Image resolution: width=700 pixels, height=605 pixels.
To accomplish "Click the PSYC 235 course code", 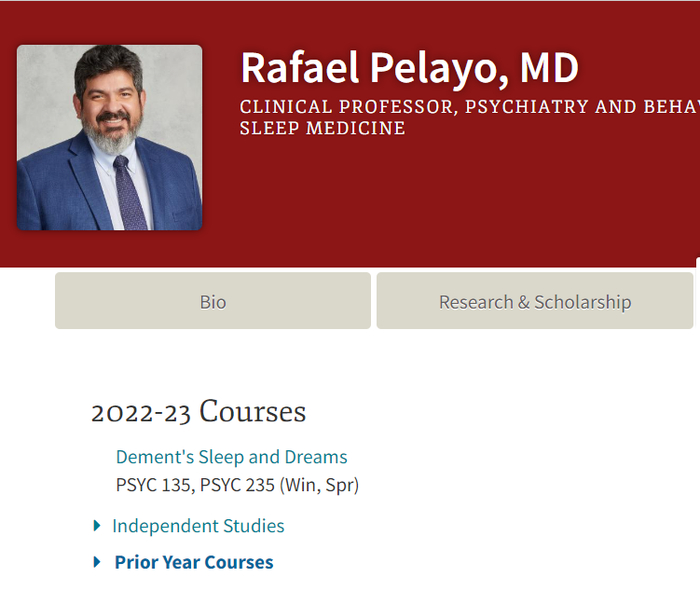I will coord(237,485).
